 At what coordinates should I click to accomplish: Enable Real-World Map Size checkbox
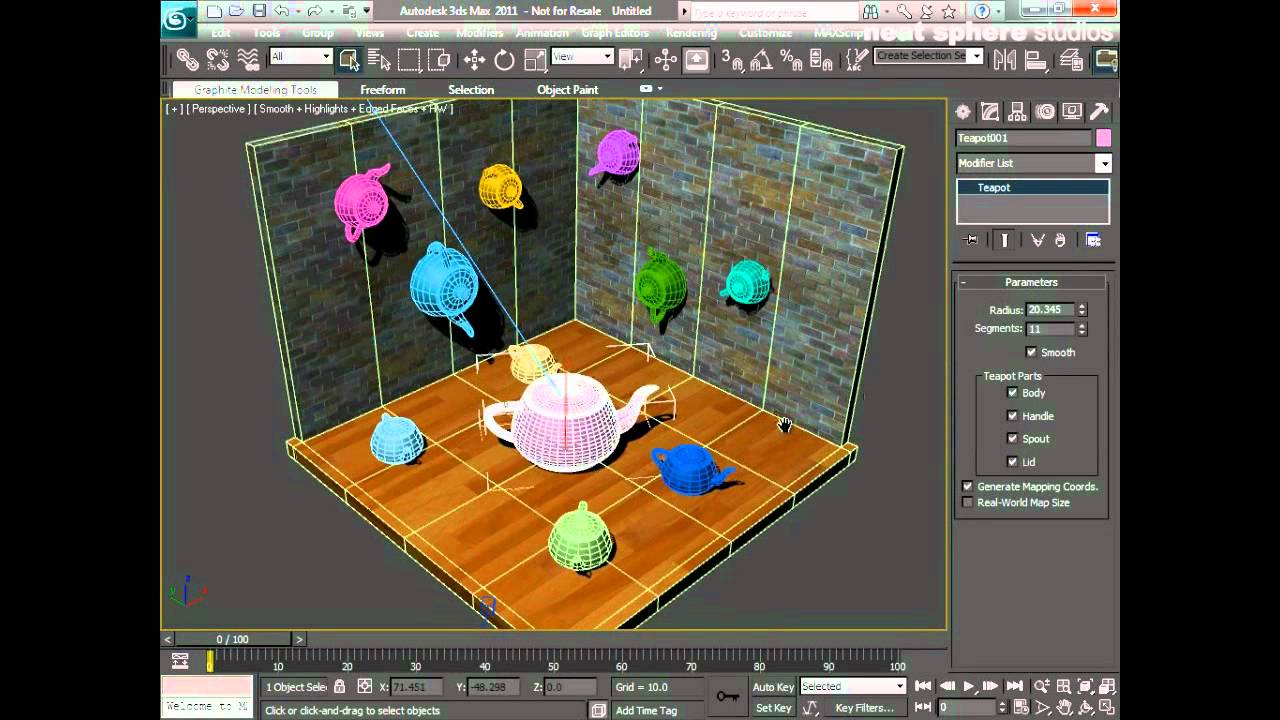(967, 503)
